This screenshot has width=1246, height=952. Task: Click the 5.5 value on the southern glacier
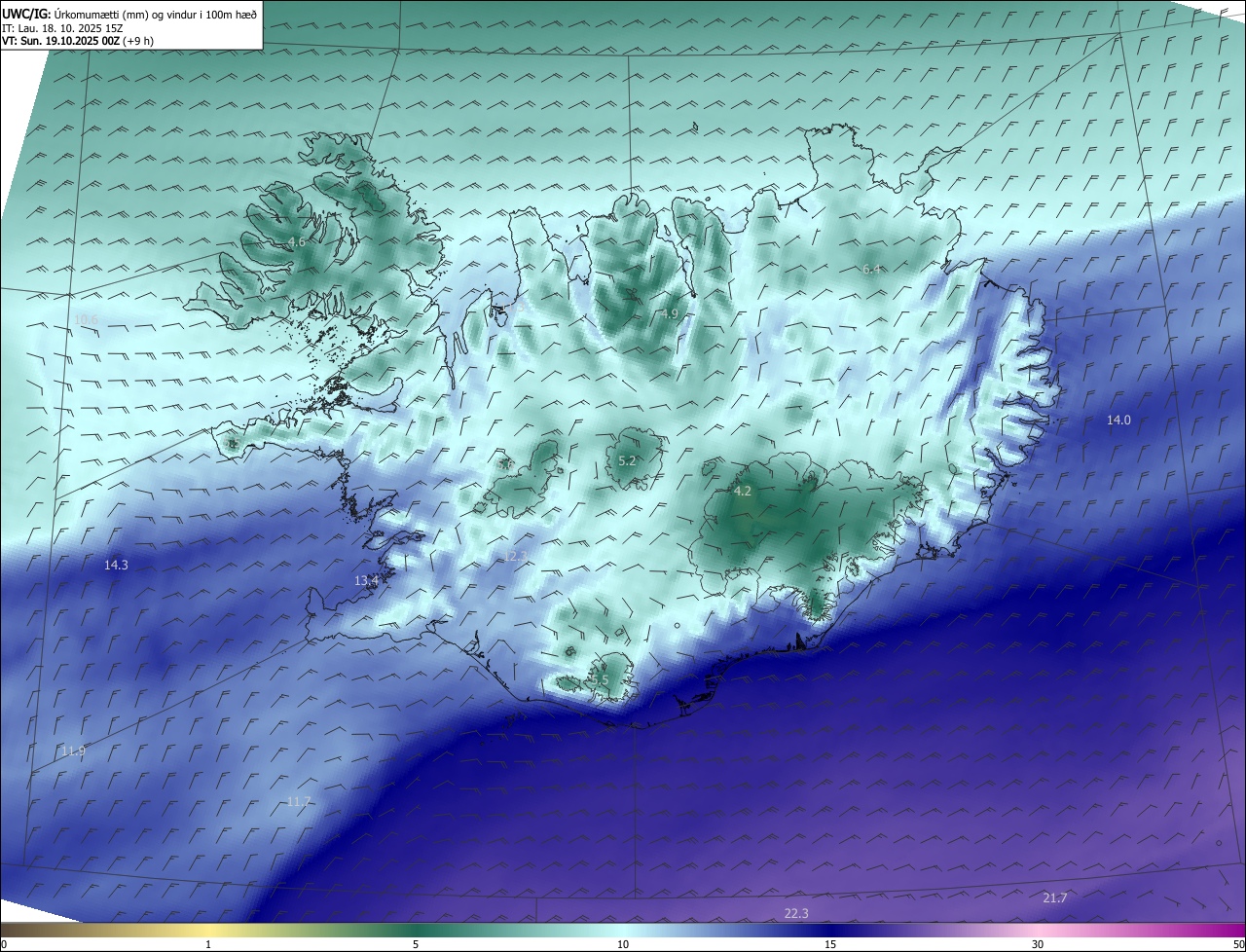[600, 679]
